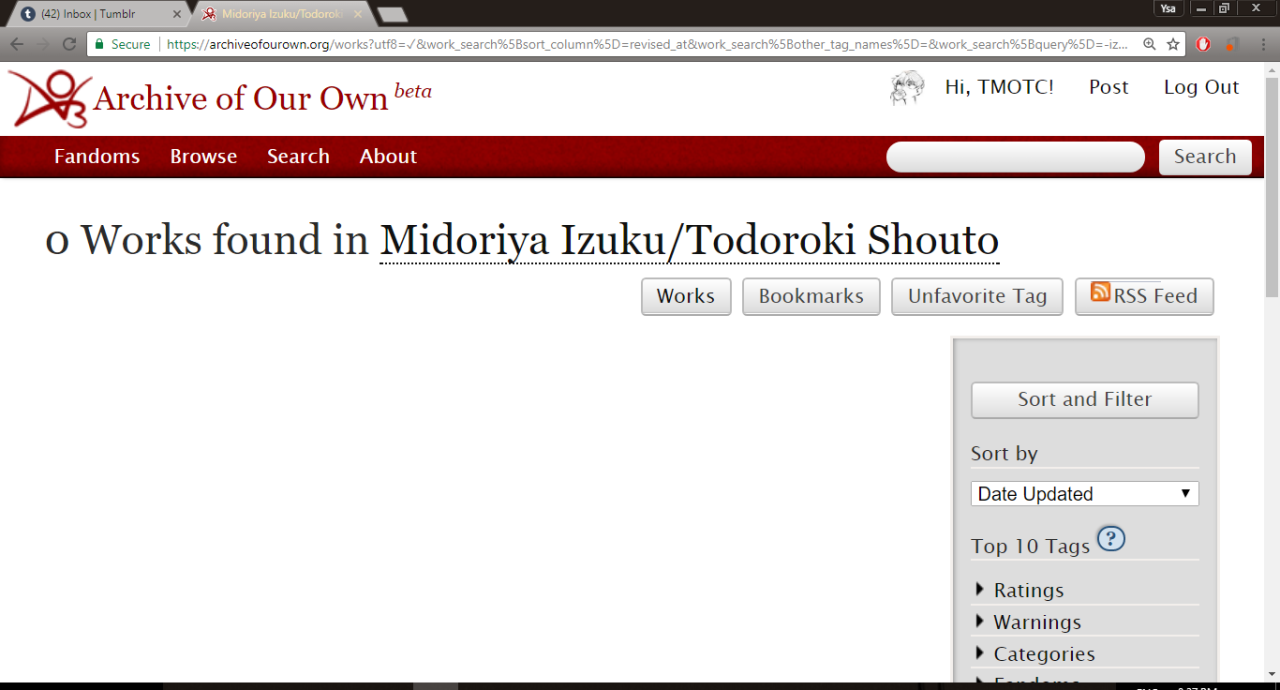The image size is (1280, 690).
Task: Click the site search text field
Action: 1015,157
